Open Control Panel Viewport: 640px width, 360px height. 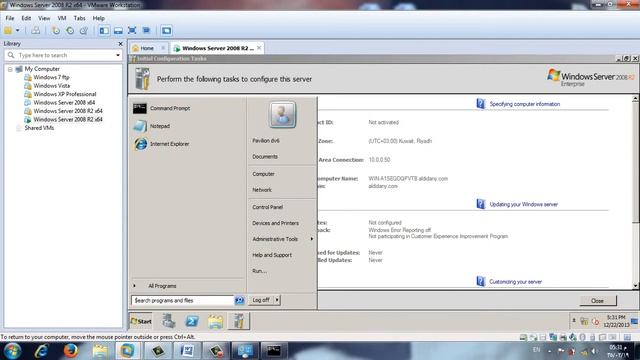click(267, 207)
